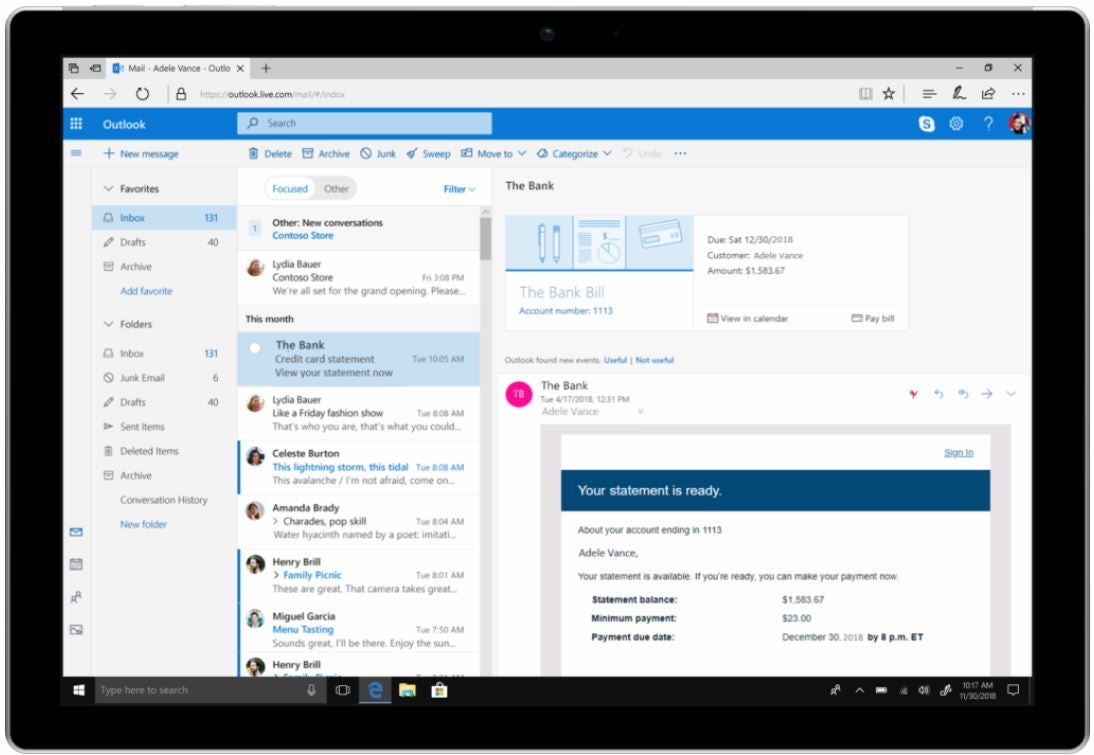The image size is (1094, 755).
Task: Expand recipient details next to Adele Vance
Action: click(x=640, y=412)
